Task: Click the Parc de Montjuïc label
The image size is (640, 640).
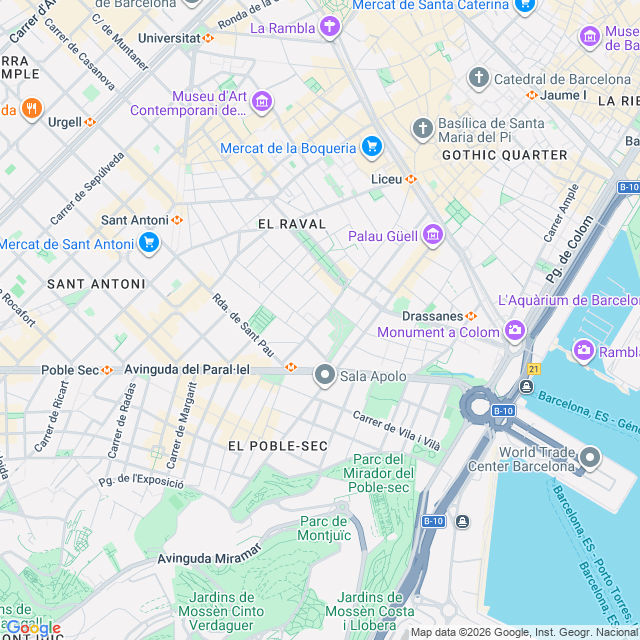Action: pos(324,528)
